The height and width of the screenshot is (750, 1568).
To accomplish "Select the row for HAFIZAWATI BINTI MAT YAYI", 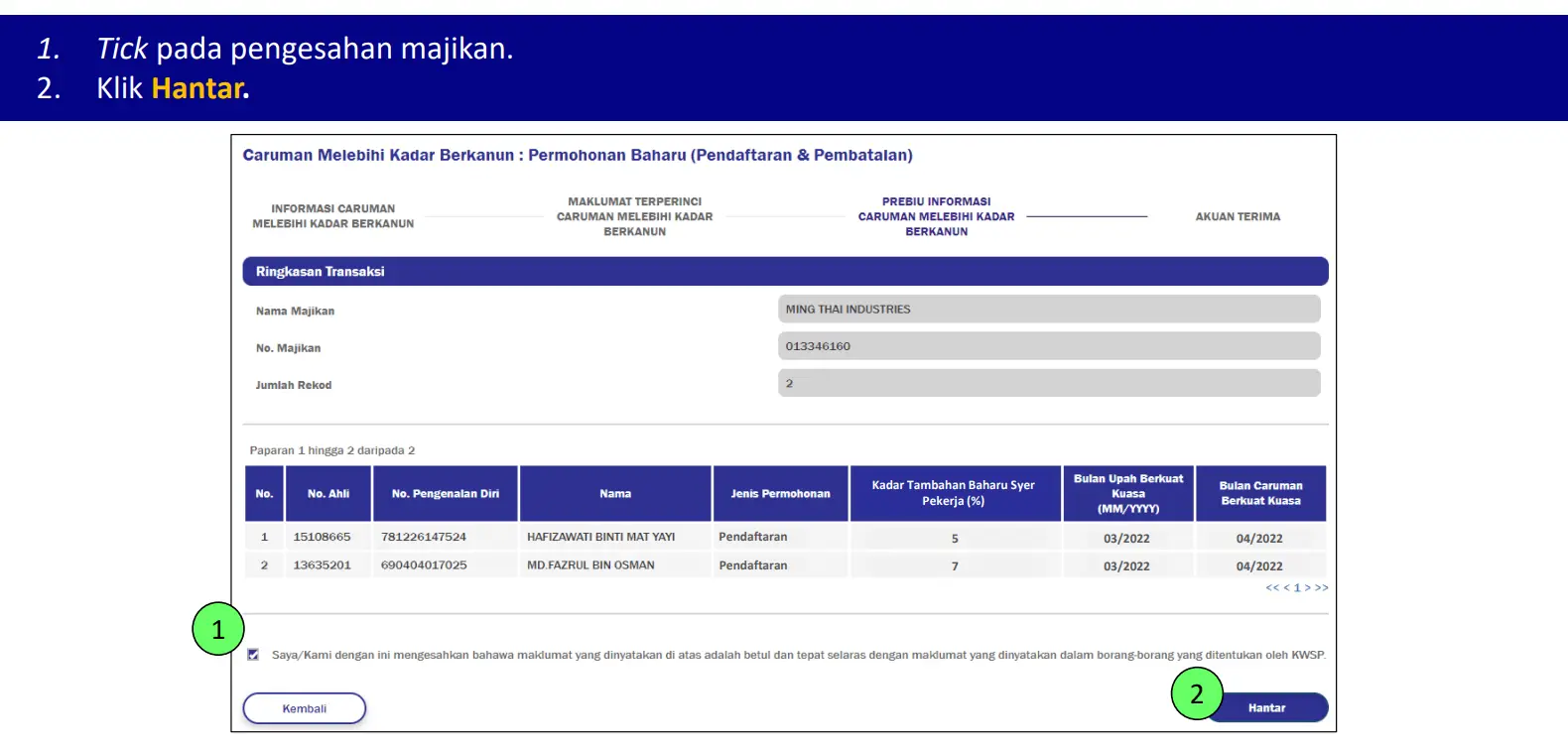I will [x=786, y=537].
